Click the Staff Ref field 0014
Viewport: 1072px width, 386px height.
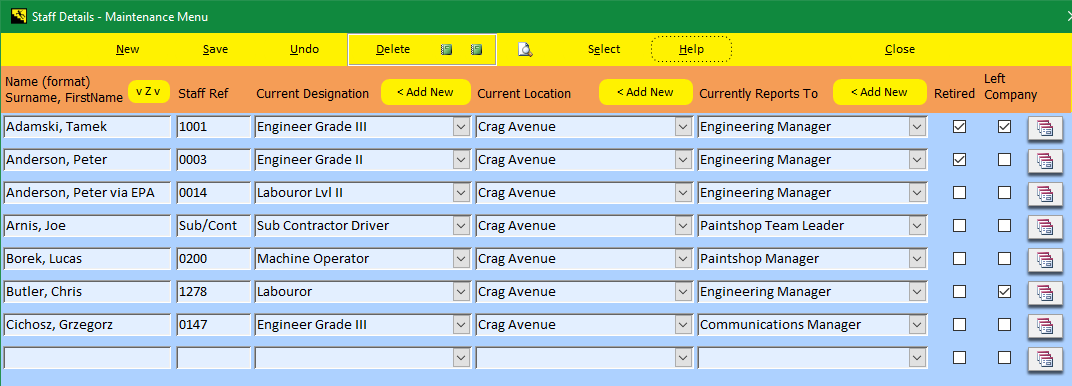click(x=213, y=193)
